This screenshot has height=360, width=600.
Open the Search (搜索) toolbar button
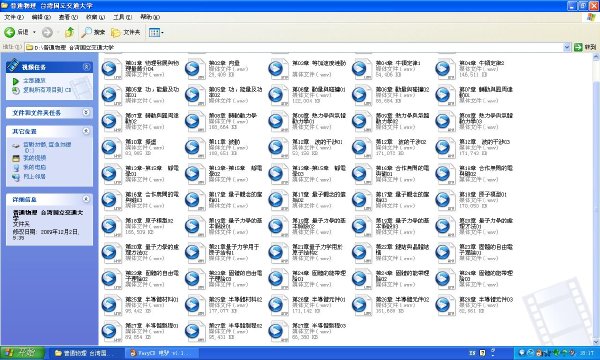(93, 33)
